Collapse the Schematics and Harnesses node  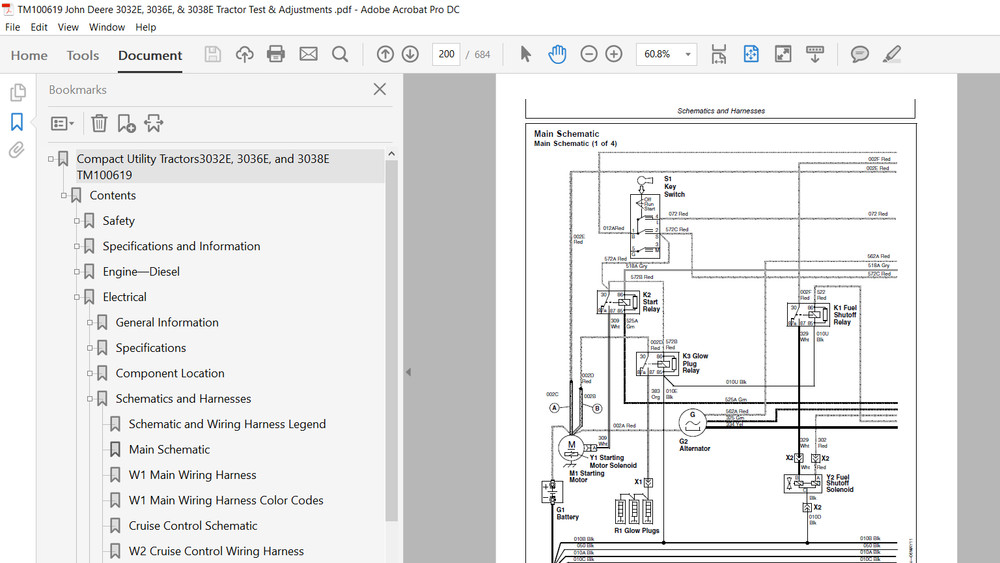[x=90, y=399]
